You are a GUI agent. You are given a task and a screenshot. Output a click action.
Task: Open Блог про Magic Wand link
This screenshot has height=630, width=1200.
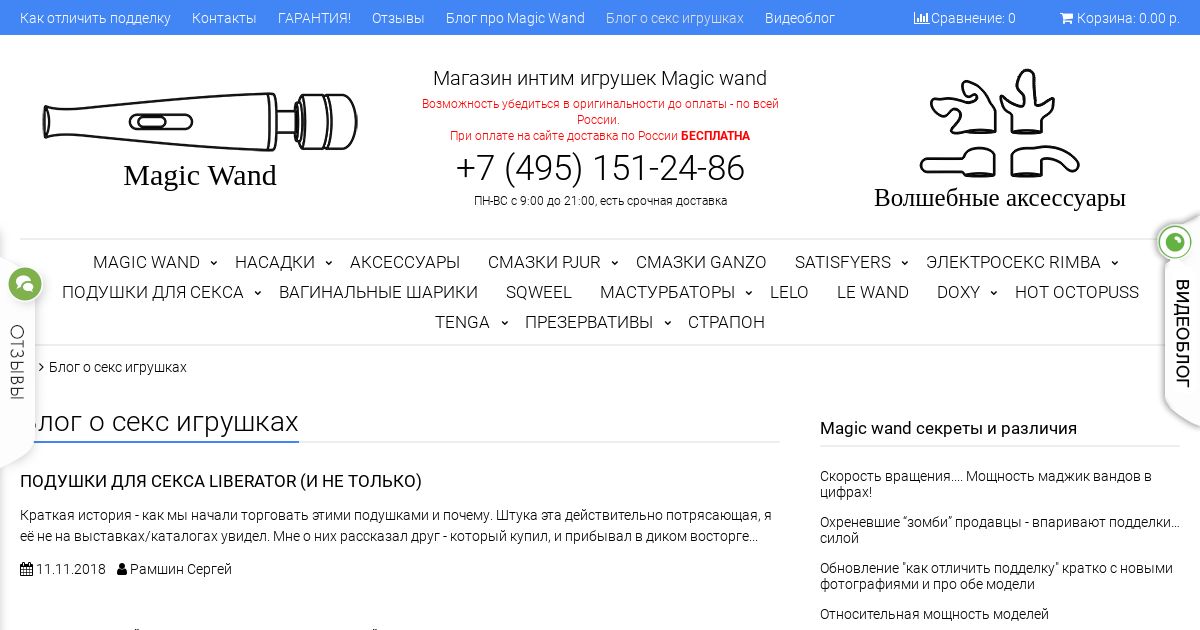pos(515,18)
